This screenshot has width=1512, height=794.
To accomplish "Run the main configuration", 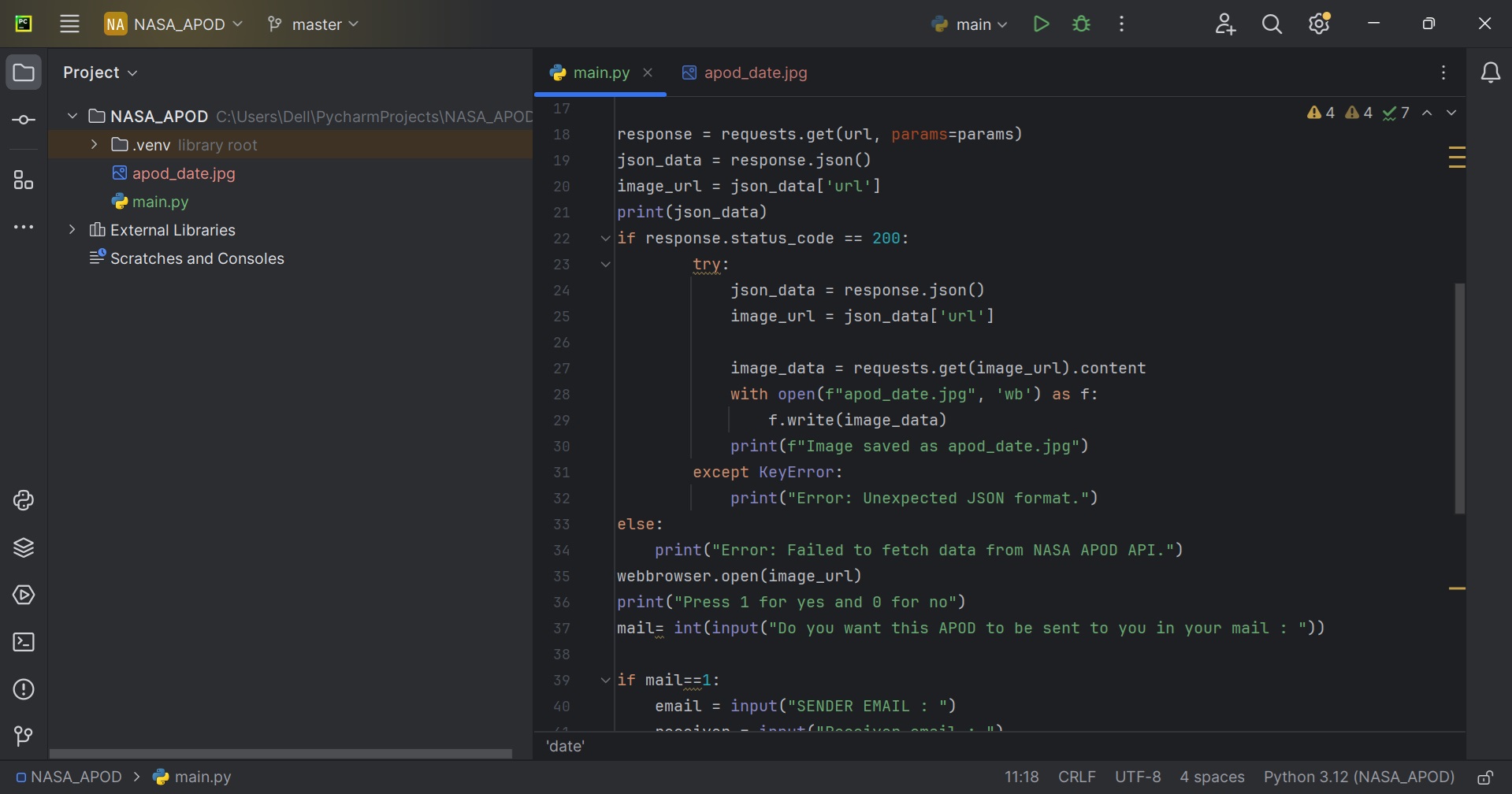I will (x=1041, y=24).
